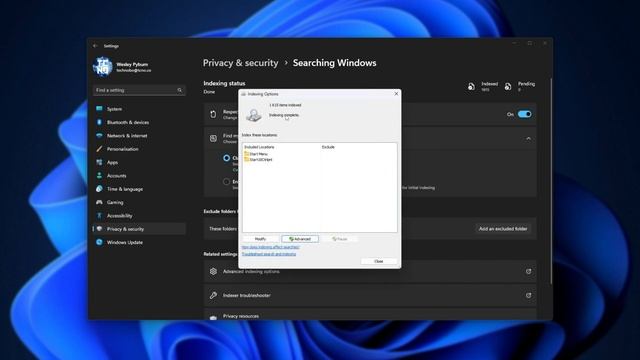Image resolution: width=640 pixels, height=360 pixels.
Task: Click the Time & language globe icon
Action: click(99, 189)
